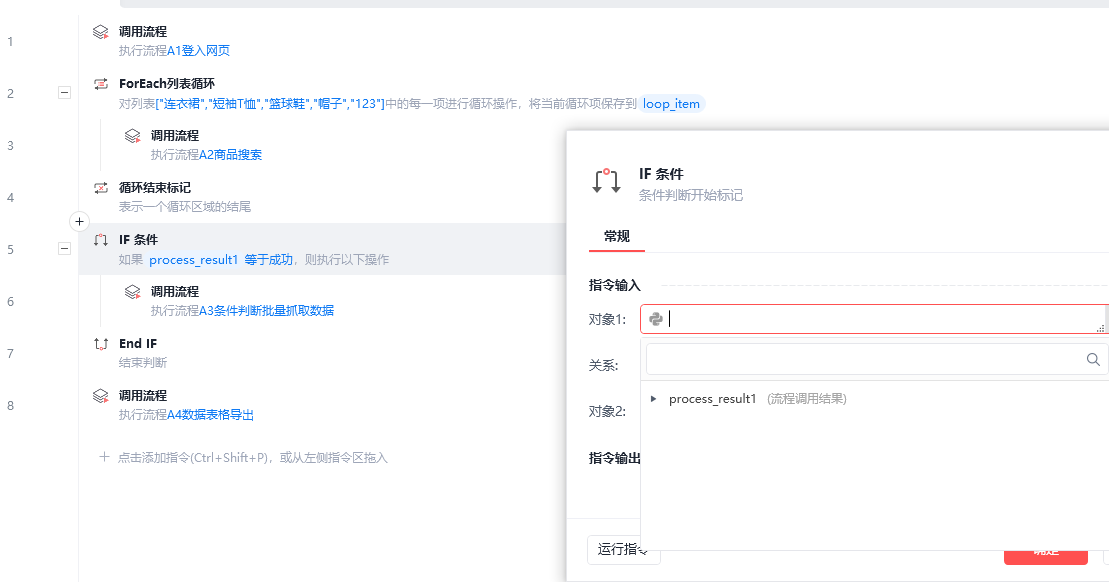Click the 循环结束标记 icon on line 4

(101, 188)
